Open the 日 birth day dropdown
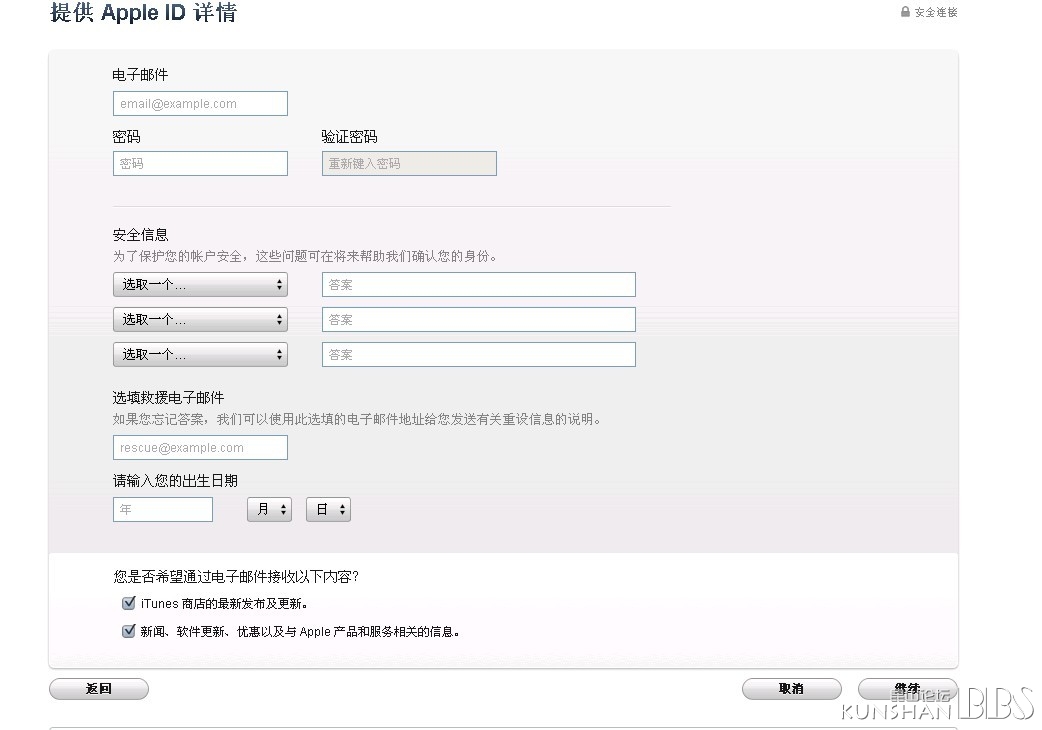This screenshot has width=1042, height=730. [x=328, y=509]
